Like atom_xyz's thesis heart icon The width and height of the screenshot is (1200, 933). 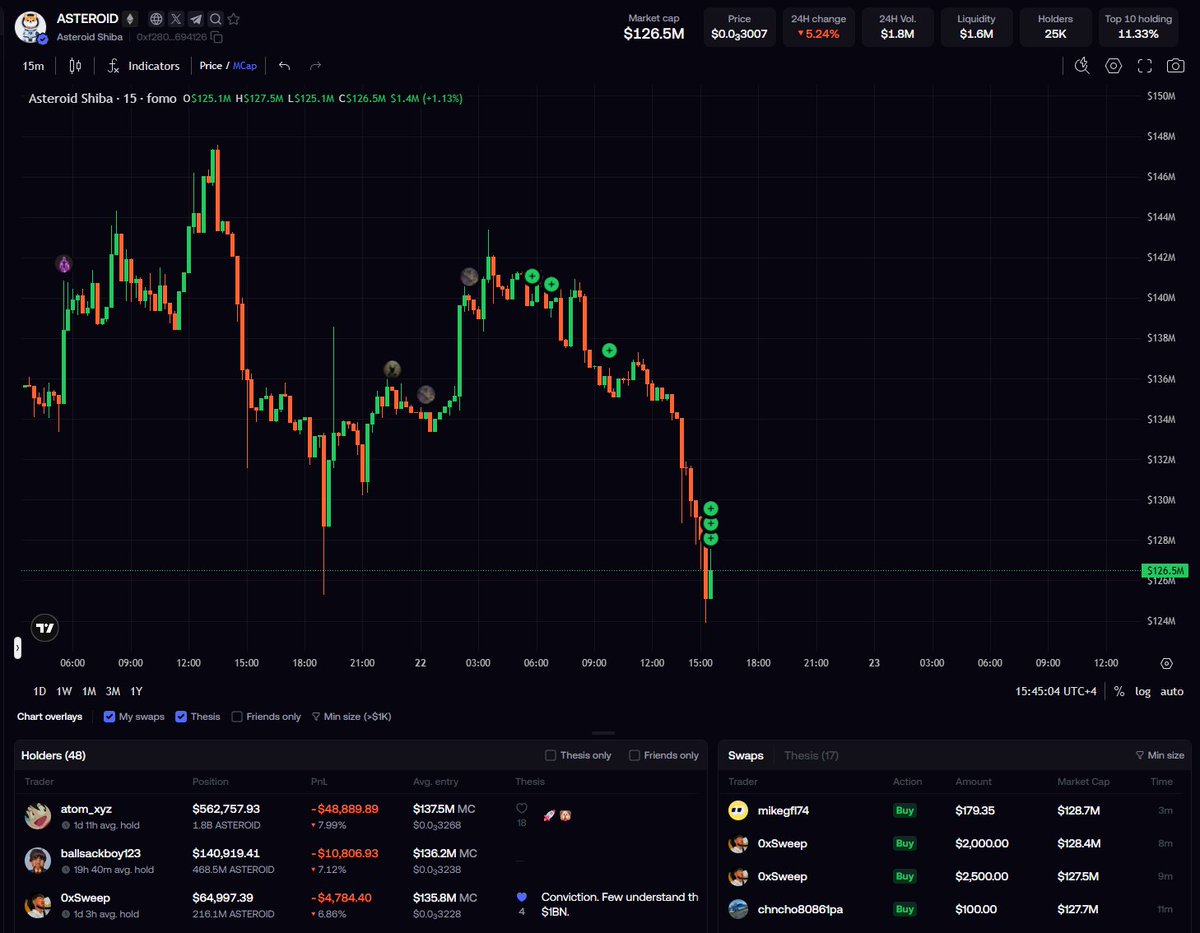pyautogui.click(x=521, y=808)
